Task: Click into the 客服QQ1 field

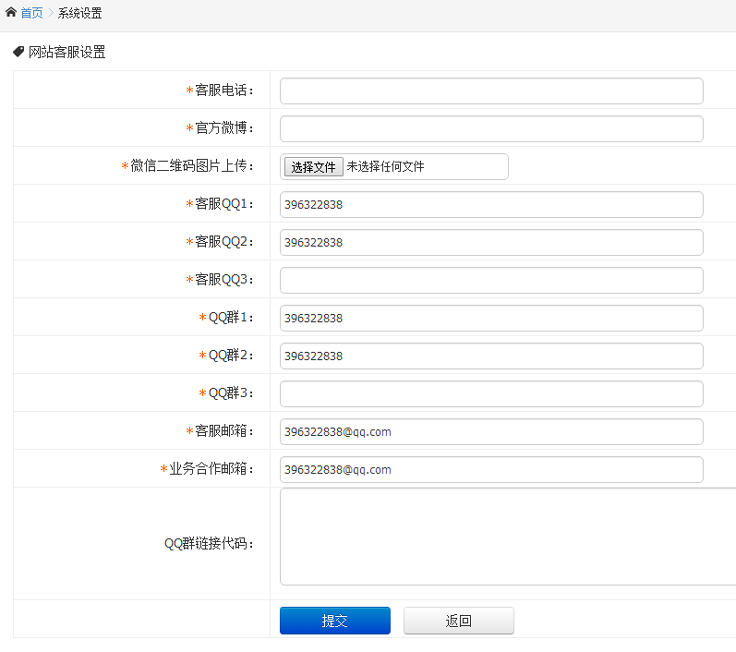Action: 491,205
